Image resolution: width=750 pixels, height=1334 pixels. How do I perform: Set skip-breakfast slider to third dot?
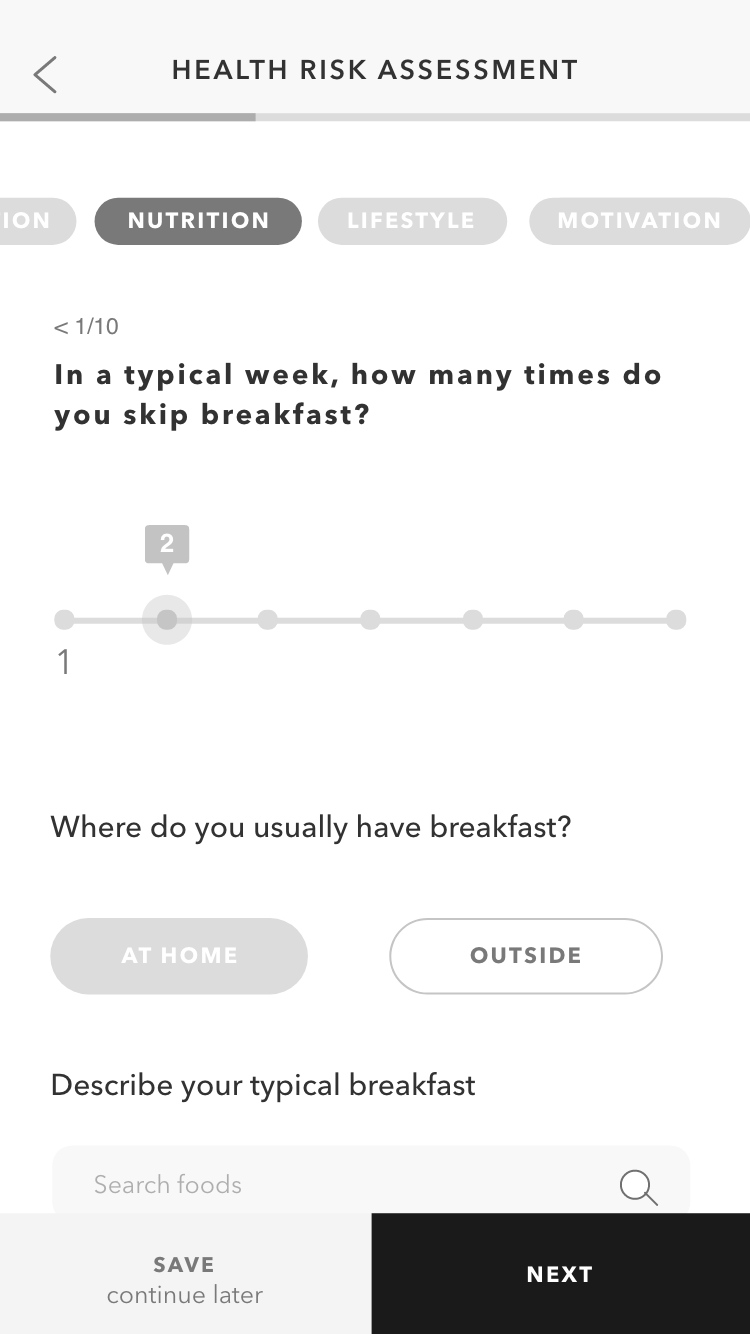click(267, 620)
